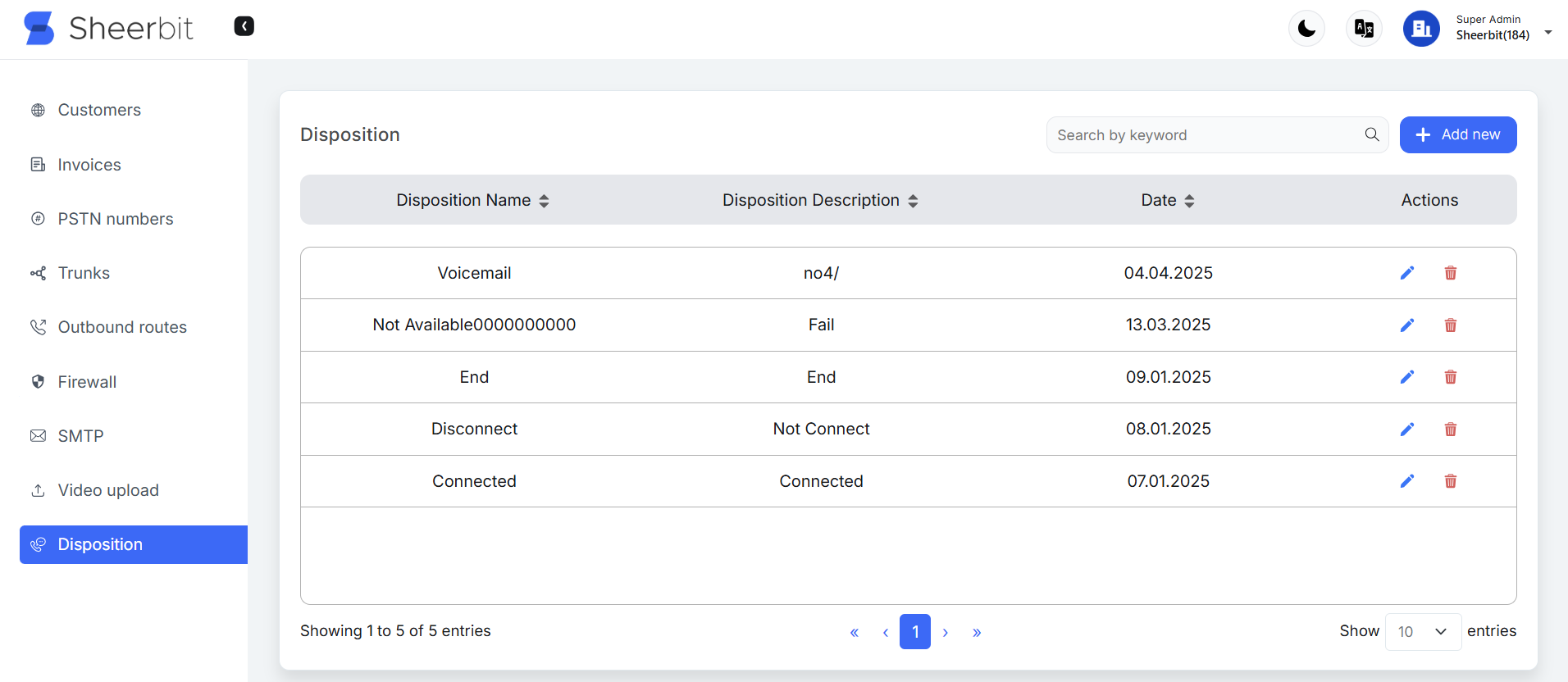Click trash icon for Connected row
1568x682 pixels.
tap(1450, 481)
